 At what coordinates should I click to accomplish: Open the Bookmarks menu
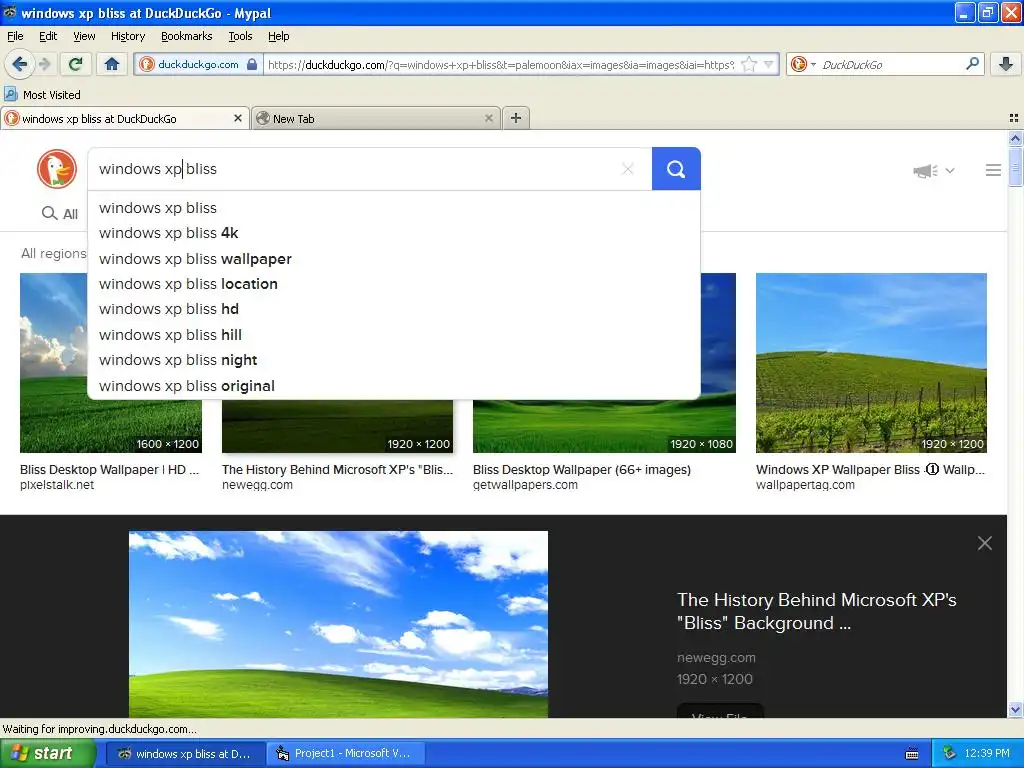click(x=186, y=36)
